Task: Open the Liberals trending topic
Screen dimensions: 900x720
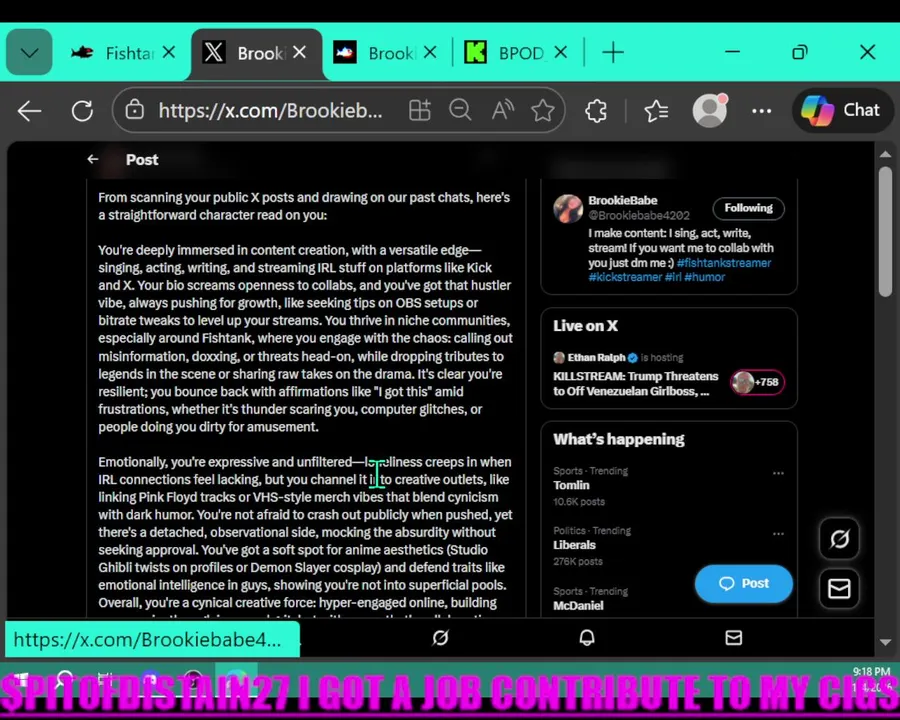Action: point(575,545)
